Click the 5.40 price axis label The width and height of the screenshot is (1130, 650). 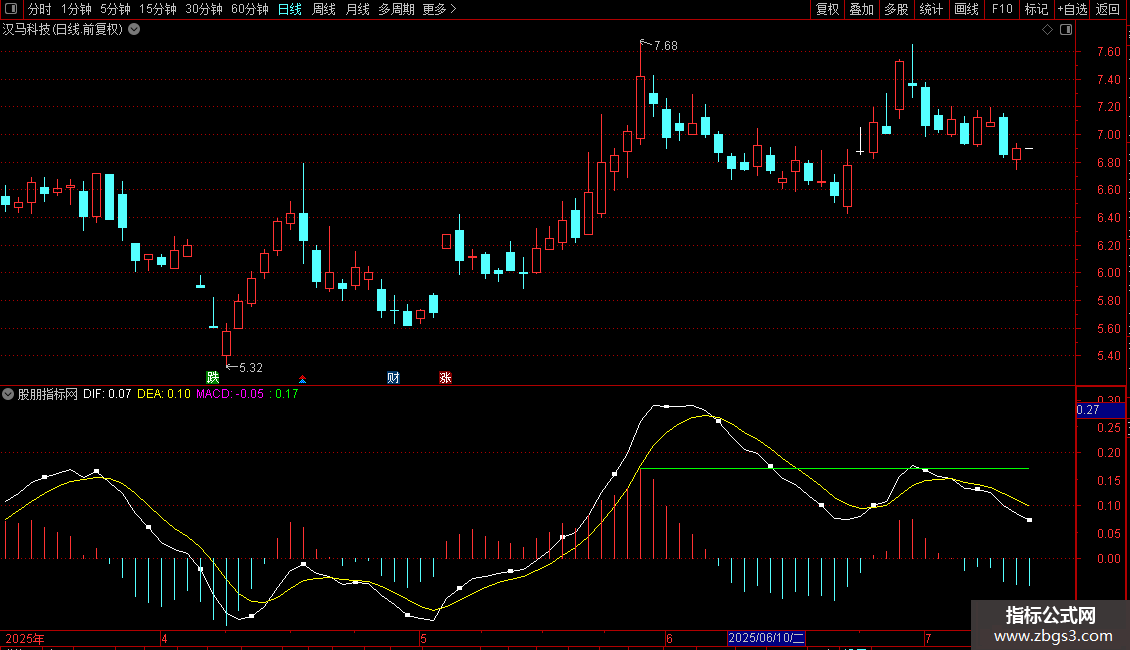click(x=1109, y=356)
